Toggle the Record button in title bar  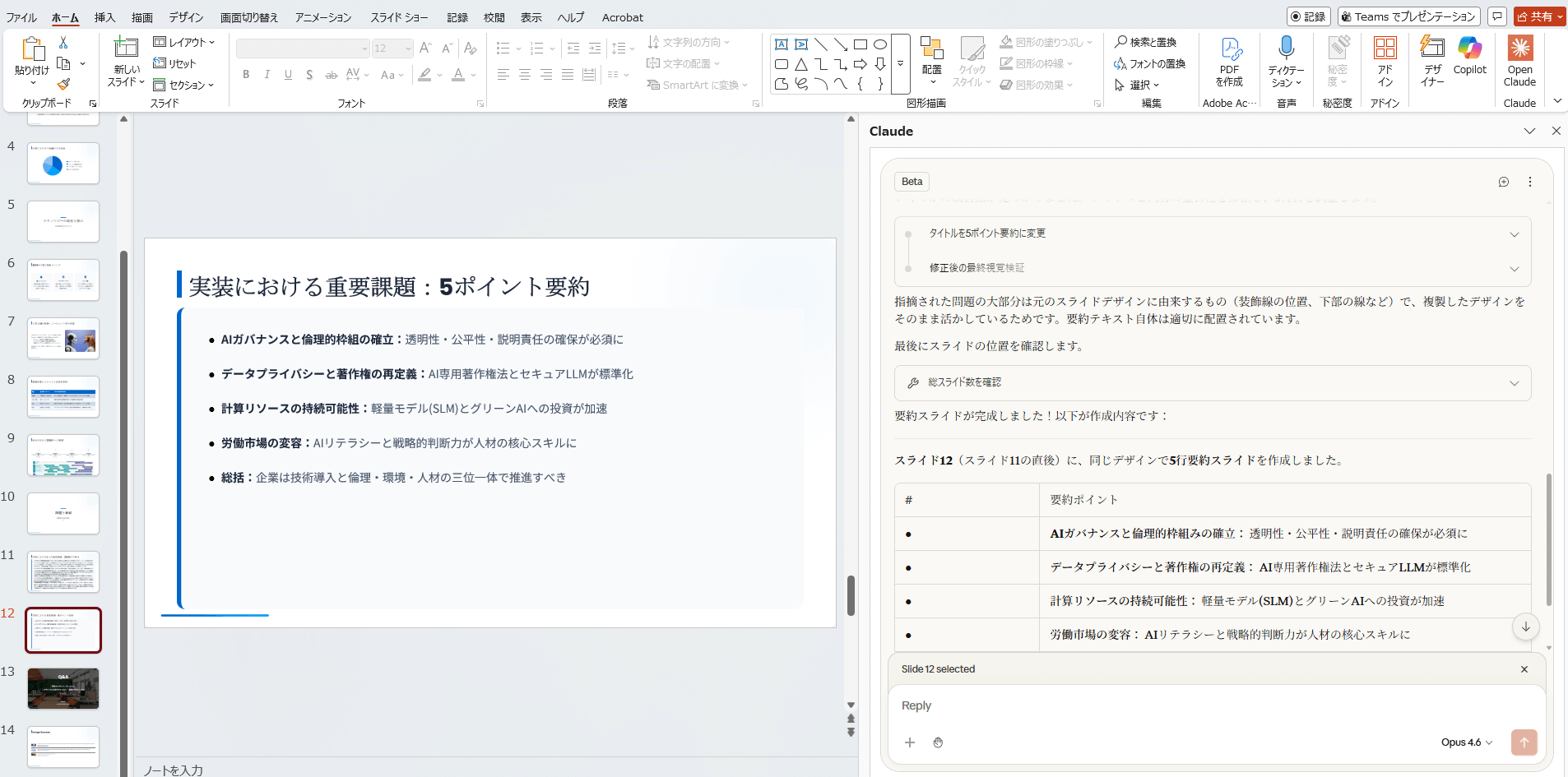pyautogui.click(x=1308, y=16)
